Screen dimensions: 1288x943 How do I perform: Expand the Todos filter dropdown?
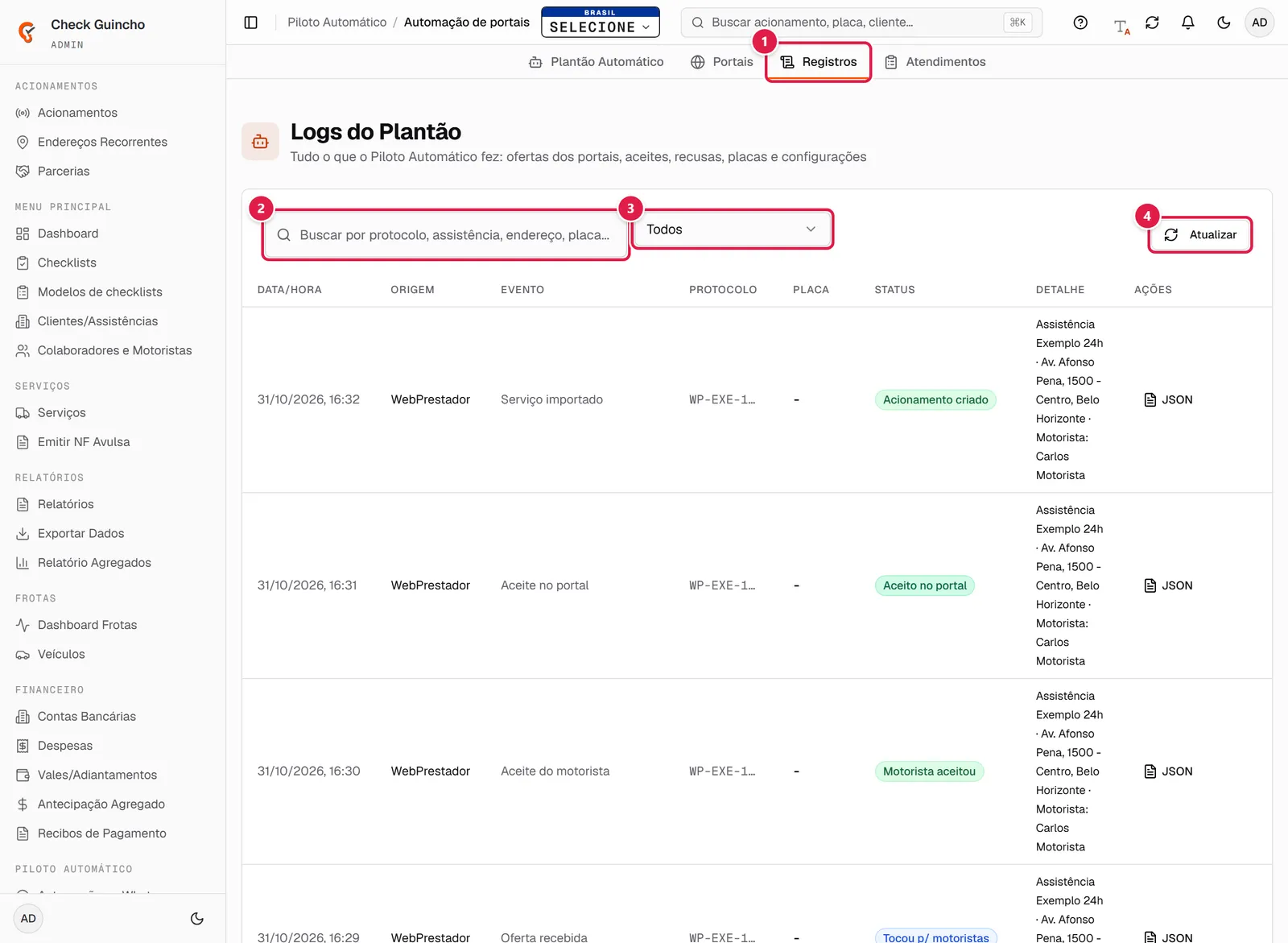pyautogui.click(x=732, y=230)
